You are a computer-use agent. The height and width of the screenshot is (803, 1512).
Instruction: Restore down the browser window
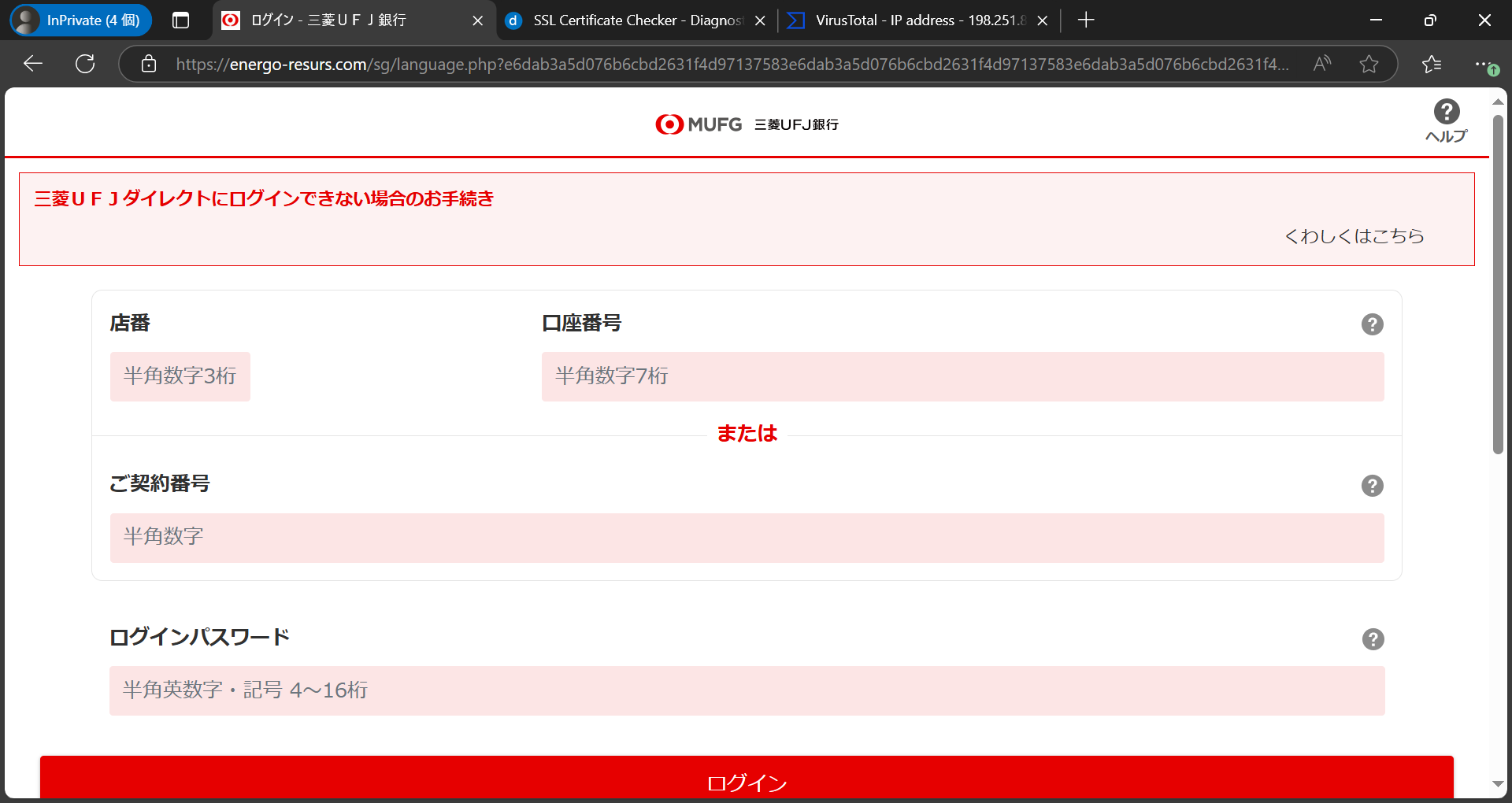coord(1430,20)
